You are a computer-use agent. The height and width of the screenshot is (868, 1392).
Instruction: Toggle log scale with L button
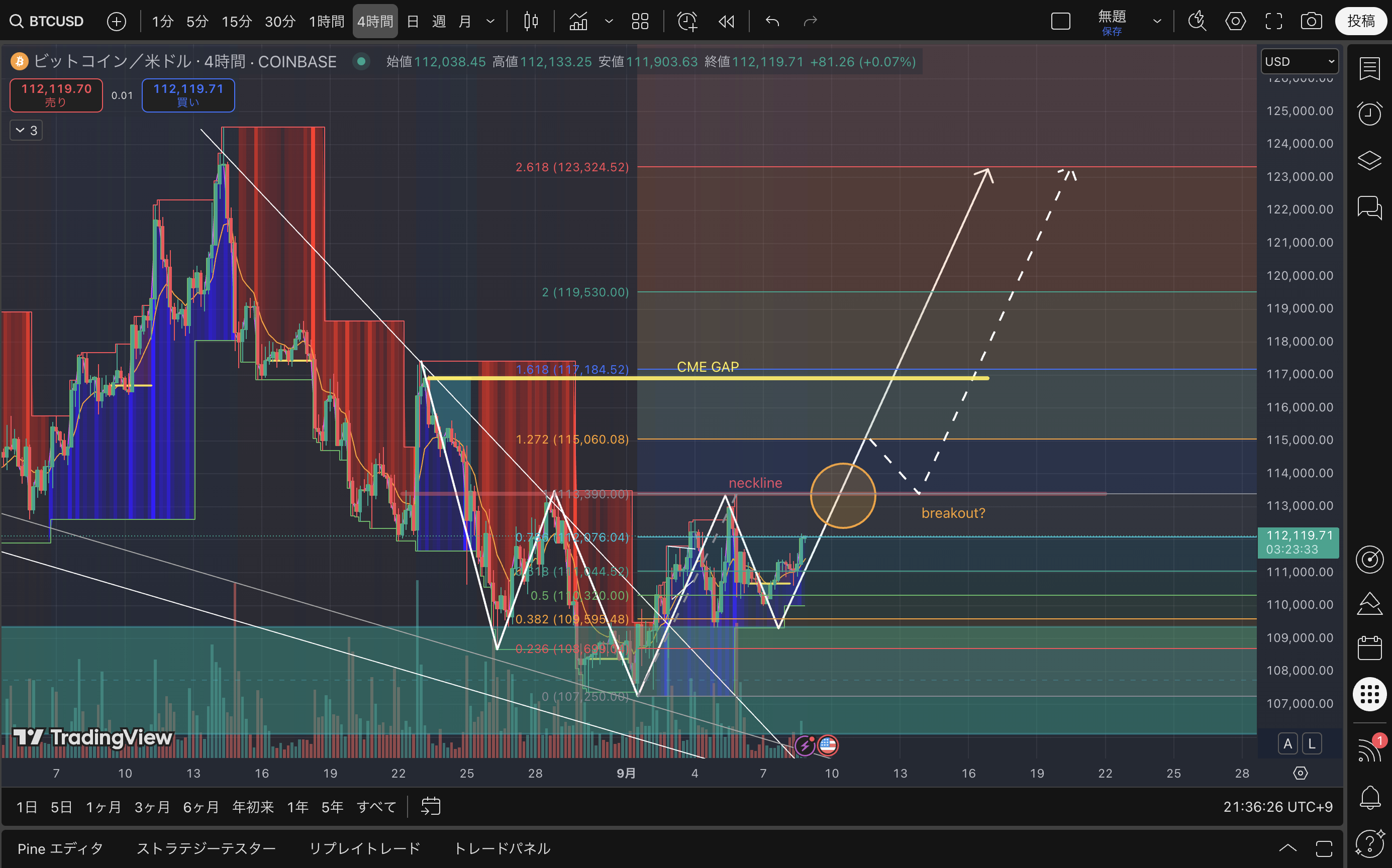(1312, 744)
